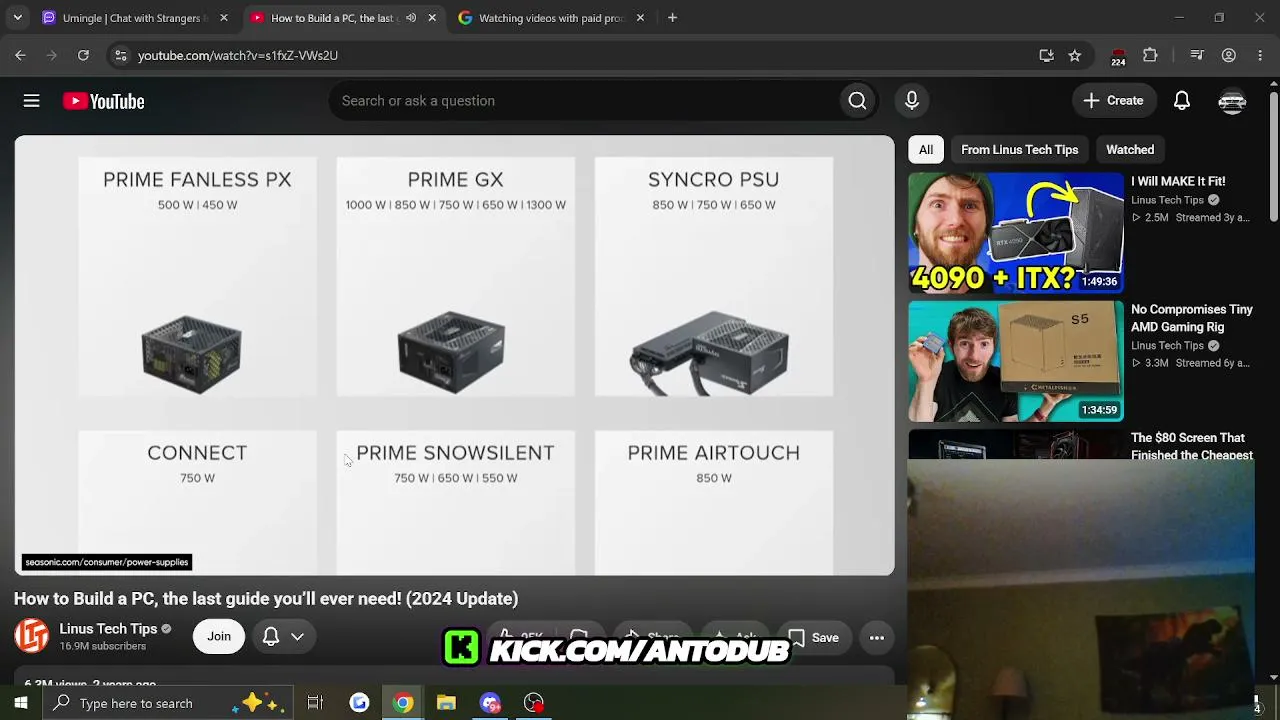Open Chrome from the taskbar

coord(403,703)
